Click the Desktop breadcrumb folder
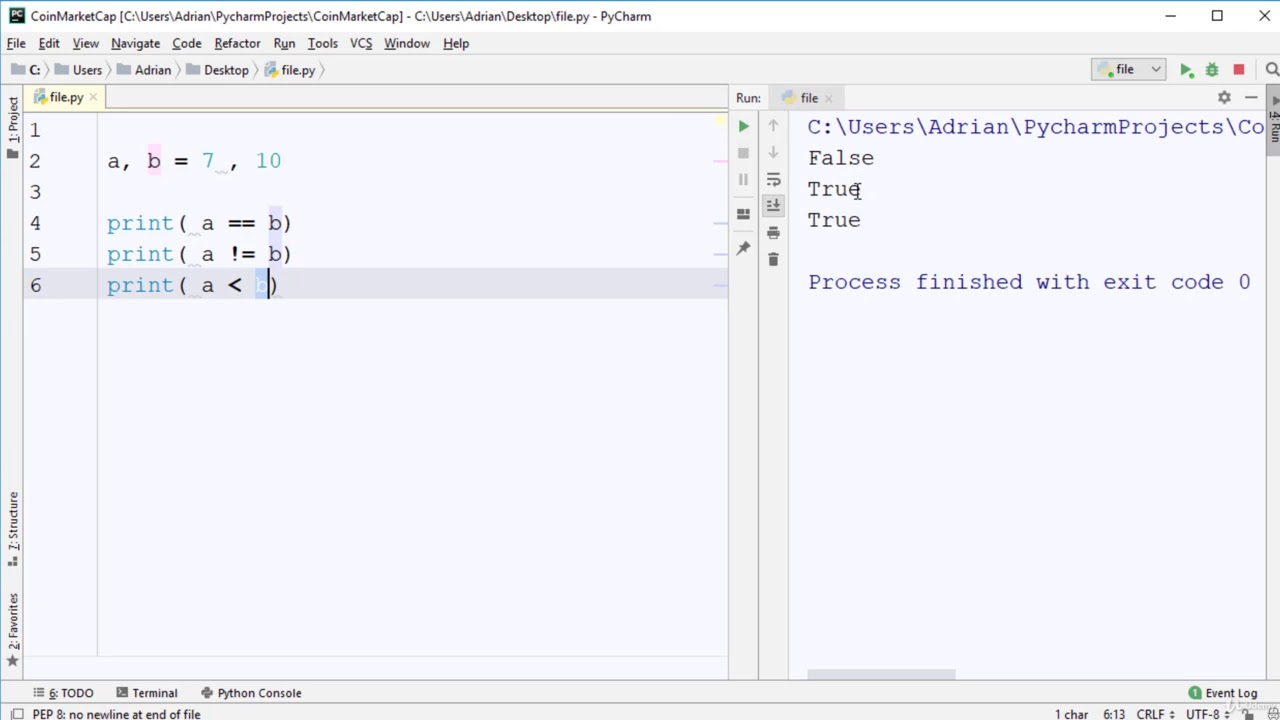 coord(217,70)
